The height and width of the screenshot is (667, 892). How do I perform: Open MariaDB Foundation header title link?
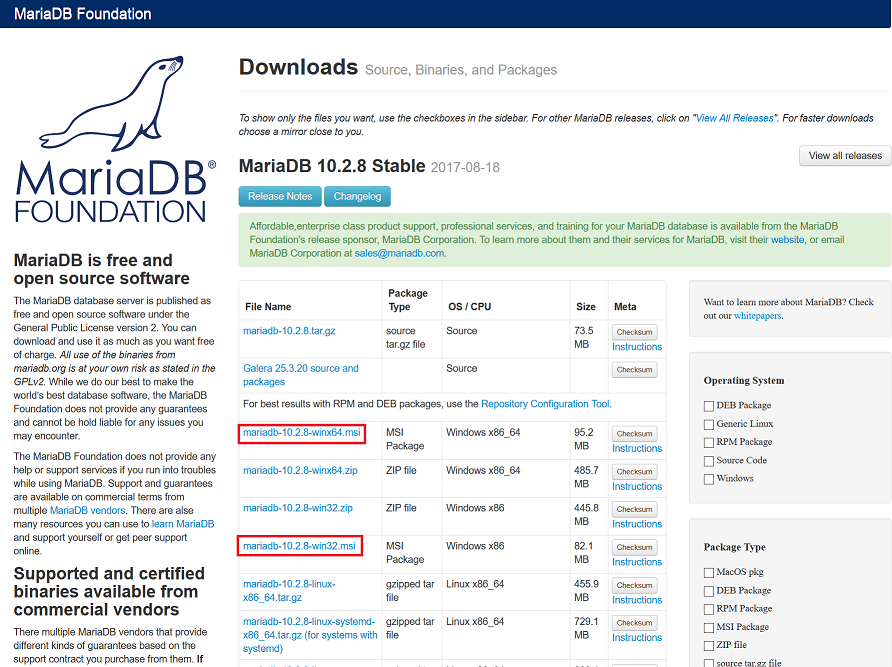click(x=82, y=14)
